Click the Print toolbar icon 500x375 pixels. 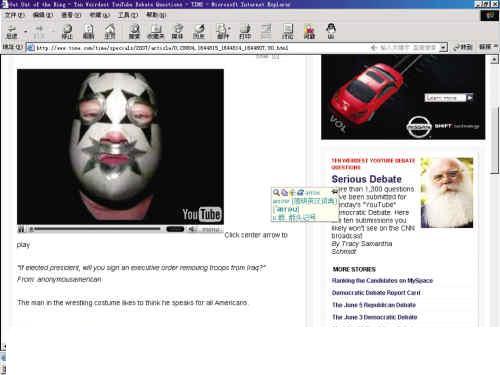[x=245, y=31]
